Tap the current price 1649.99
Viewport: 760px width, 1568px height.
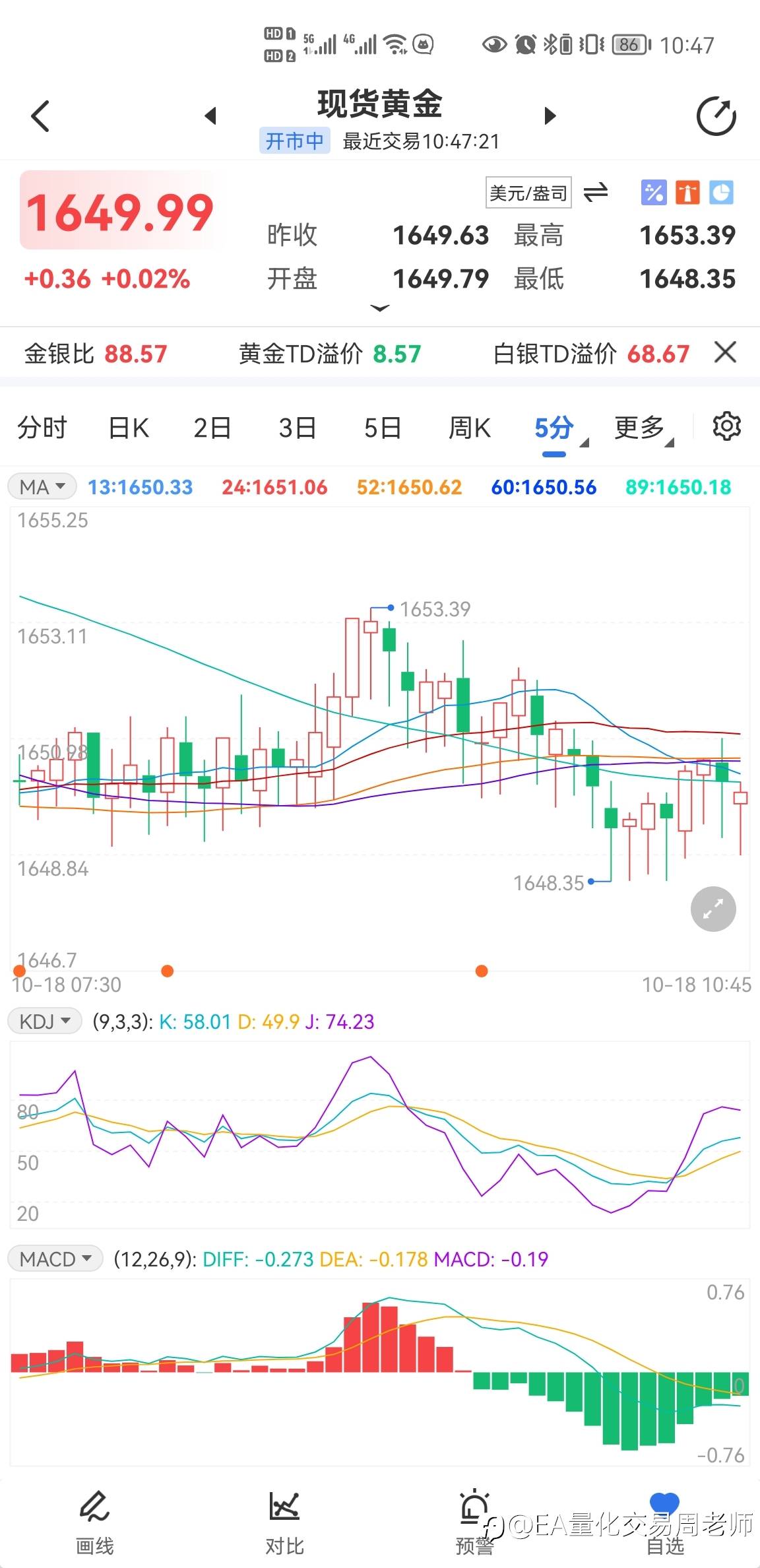119,212
